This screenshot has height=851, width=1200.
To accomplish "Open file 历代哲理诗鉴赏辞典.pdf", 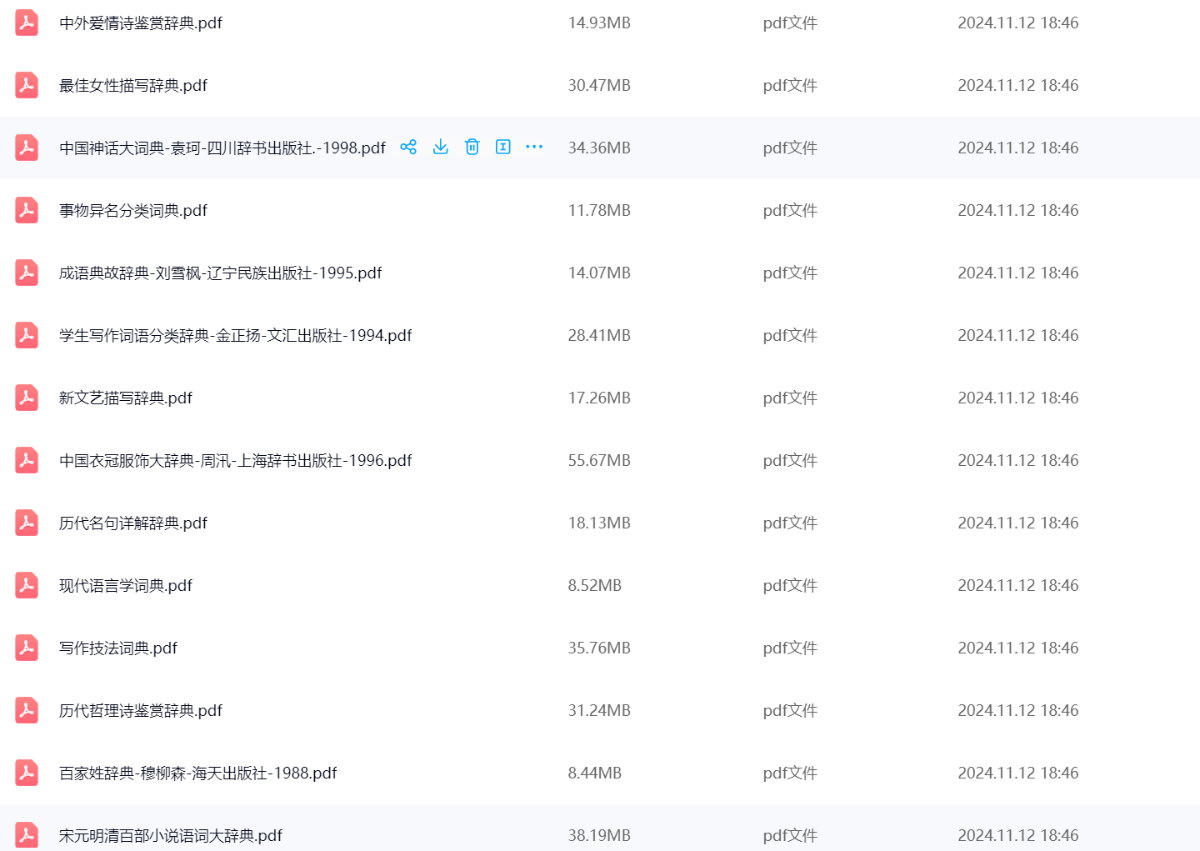I will tap(140, 711).
